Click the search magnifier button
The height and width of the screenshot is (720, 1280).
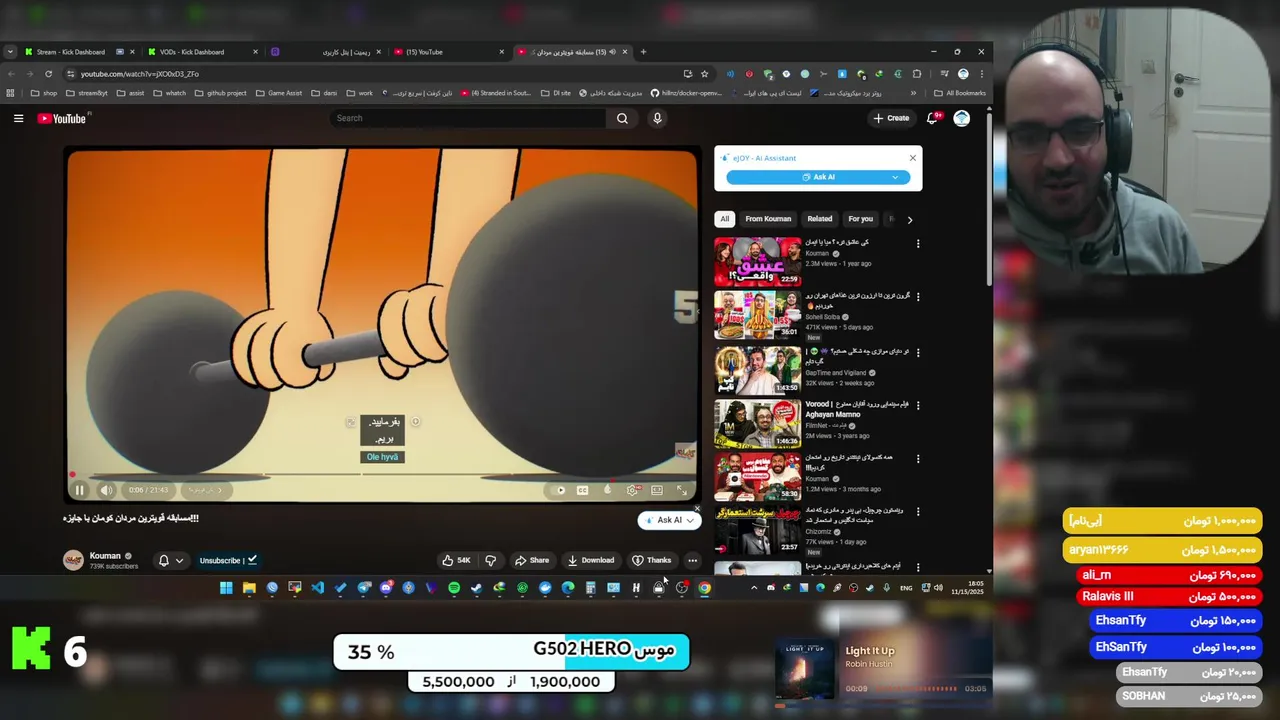pyautogui.click(x=622, y=118)
